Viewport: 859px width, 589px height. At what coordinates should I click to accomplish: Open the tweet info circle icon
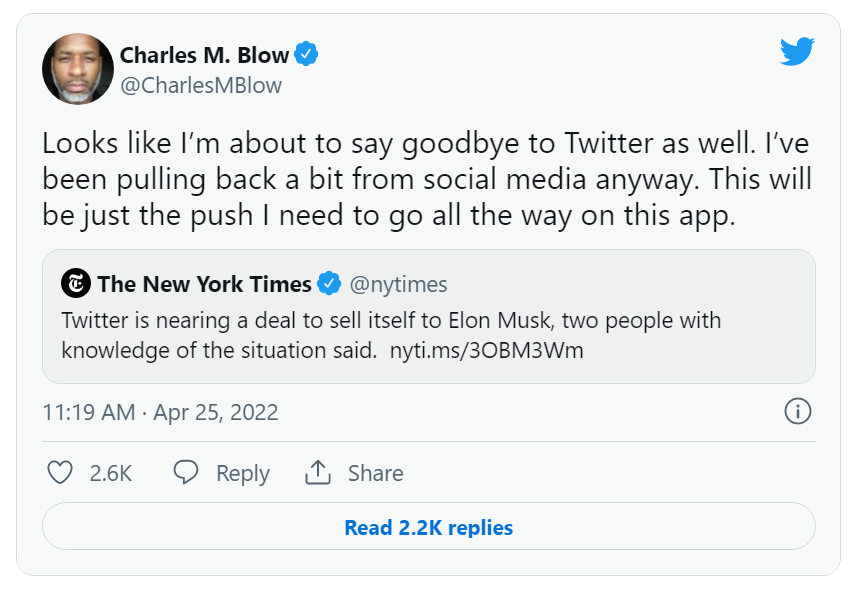click(797, 411)
